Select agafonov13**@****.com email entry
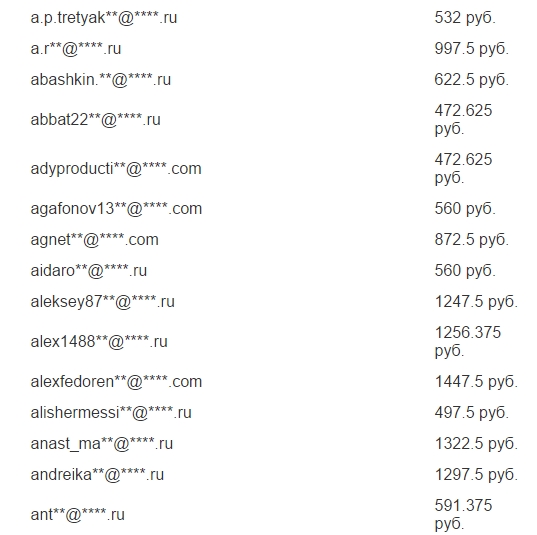This screenshot has height=535, width=537. tap(116, 209)
